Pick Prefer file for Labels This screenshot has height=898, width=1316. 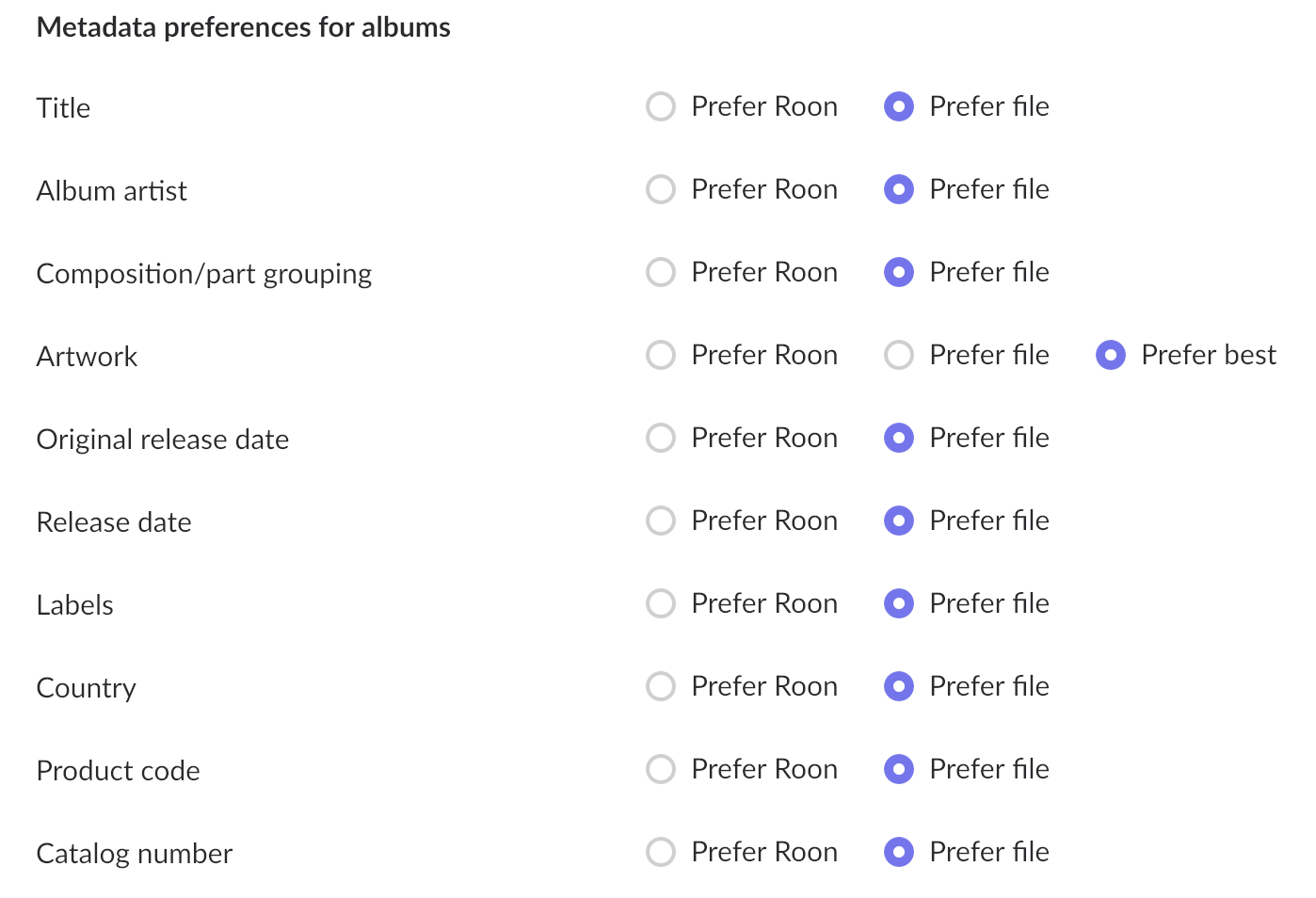(899, 603)
